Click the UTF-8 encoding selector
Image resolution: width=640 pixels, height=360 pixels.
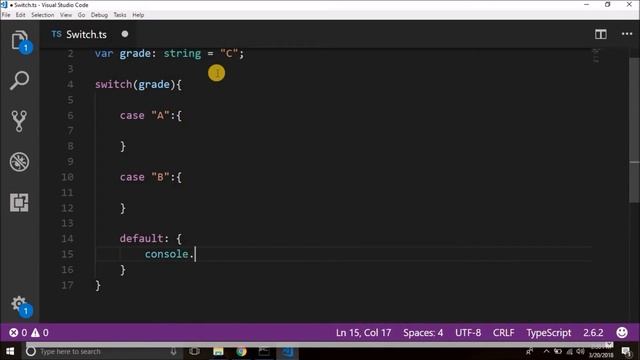click(x=468, y=333)
